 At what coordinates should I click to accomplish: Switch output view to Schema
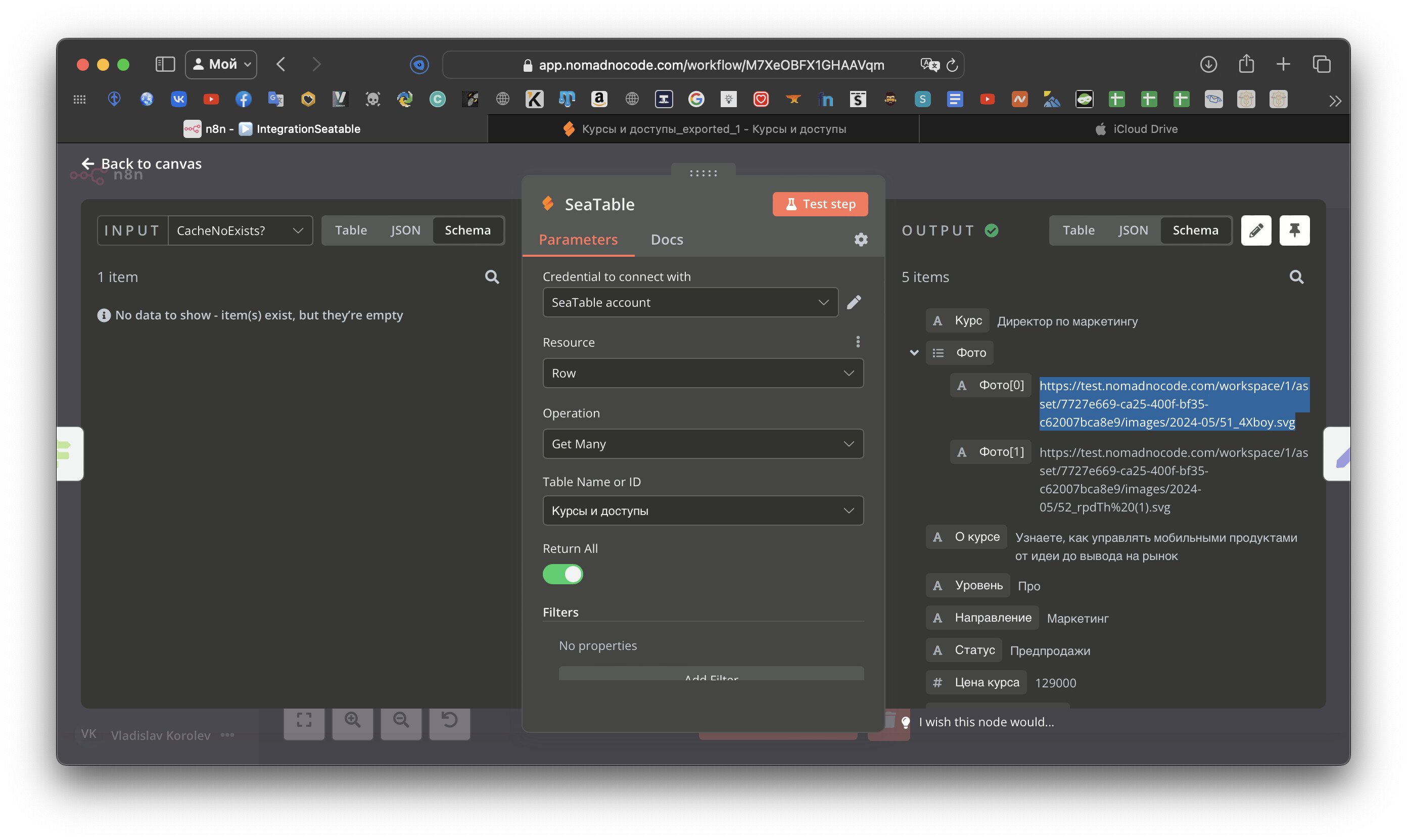pyautogui.click(x=1195, y=230)
